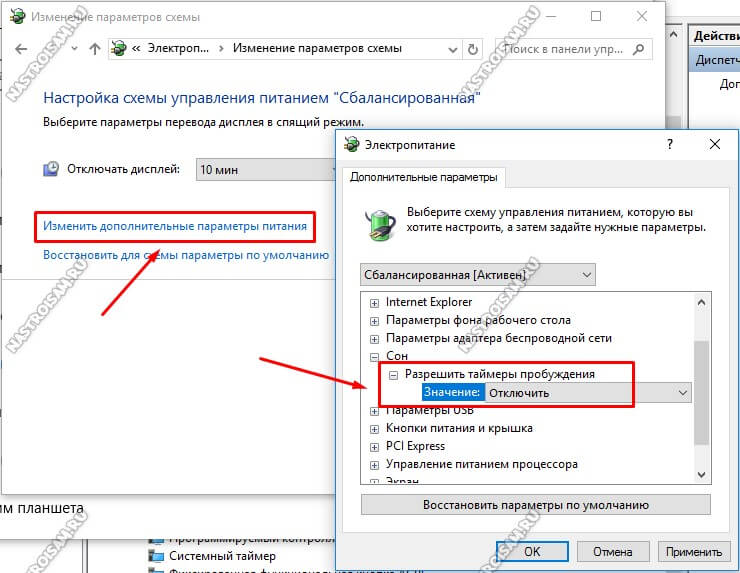Click the Электропитание dialog title icon
Viewport: 740px width, 573px height.
point(351,144)
